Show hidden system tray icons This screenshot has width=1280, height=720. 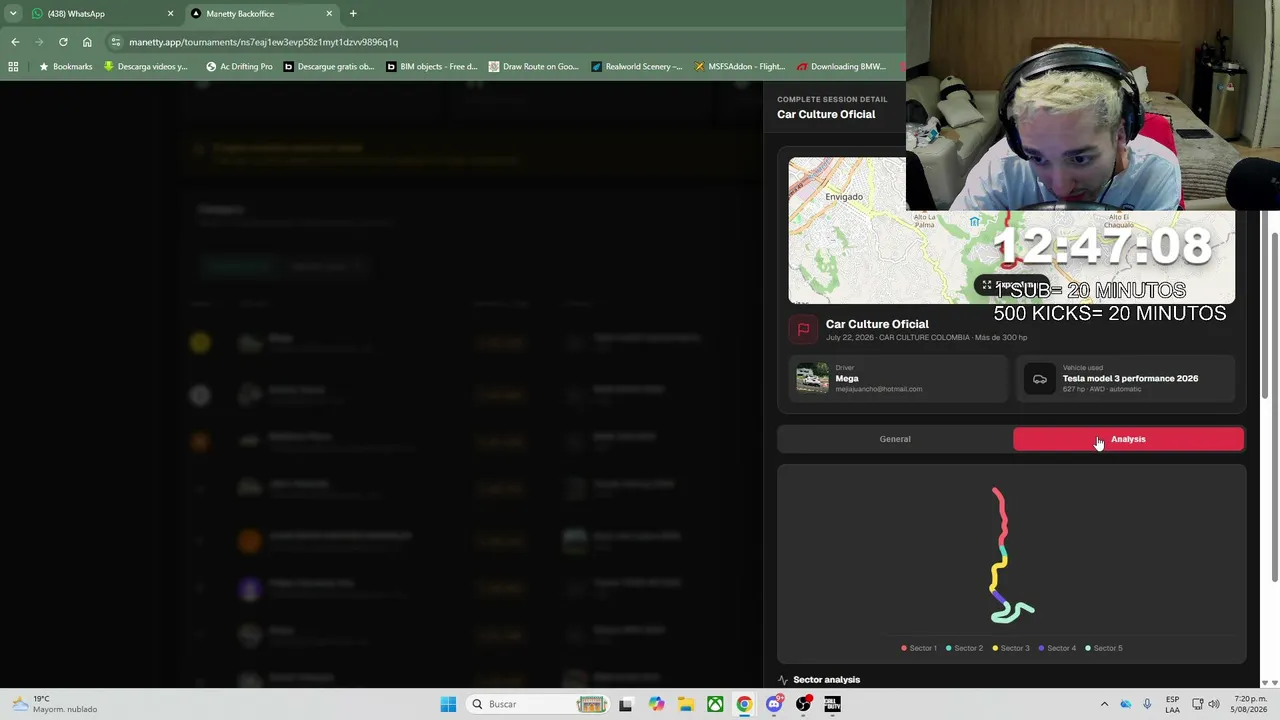point(1104,704)
